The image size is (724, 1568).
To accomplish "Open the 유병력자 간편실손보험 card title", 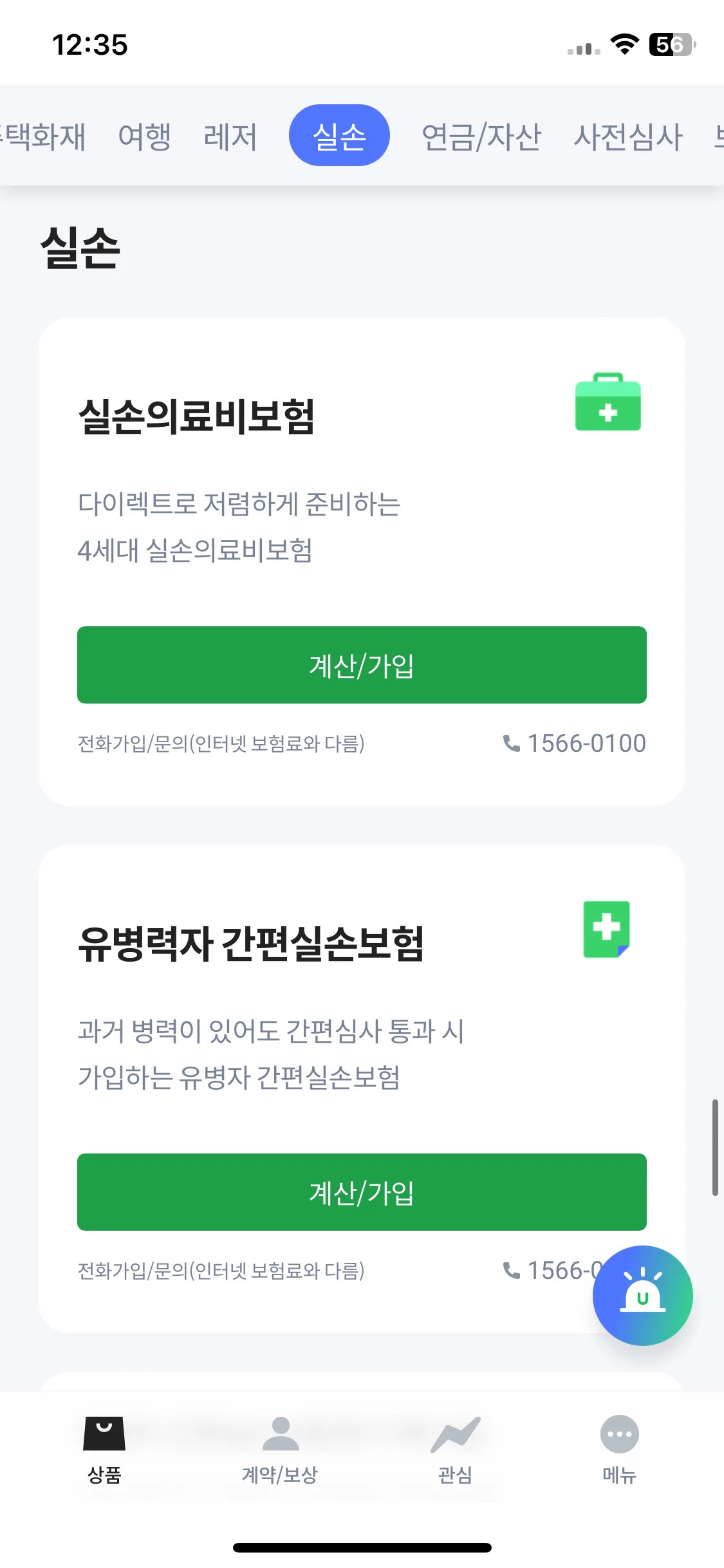I will (x=251, y=944).
